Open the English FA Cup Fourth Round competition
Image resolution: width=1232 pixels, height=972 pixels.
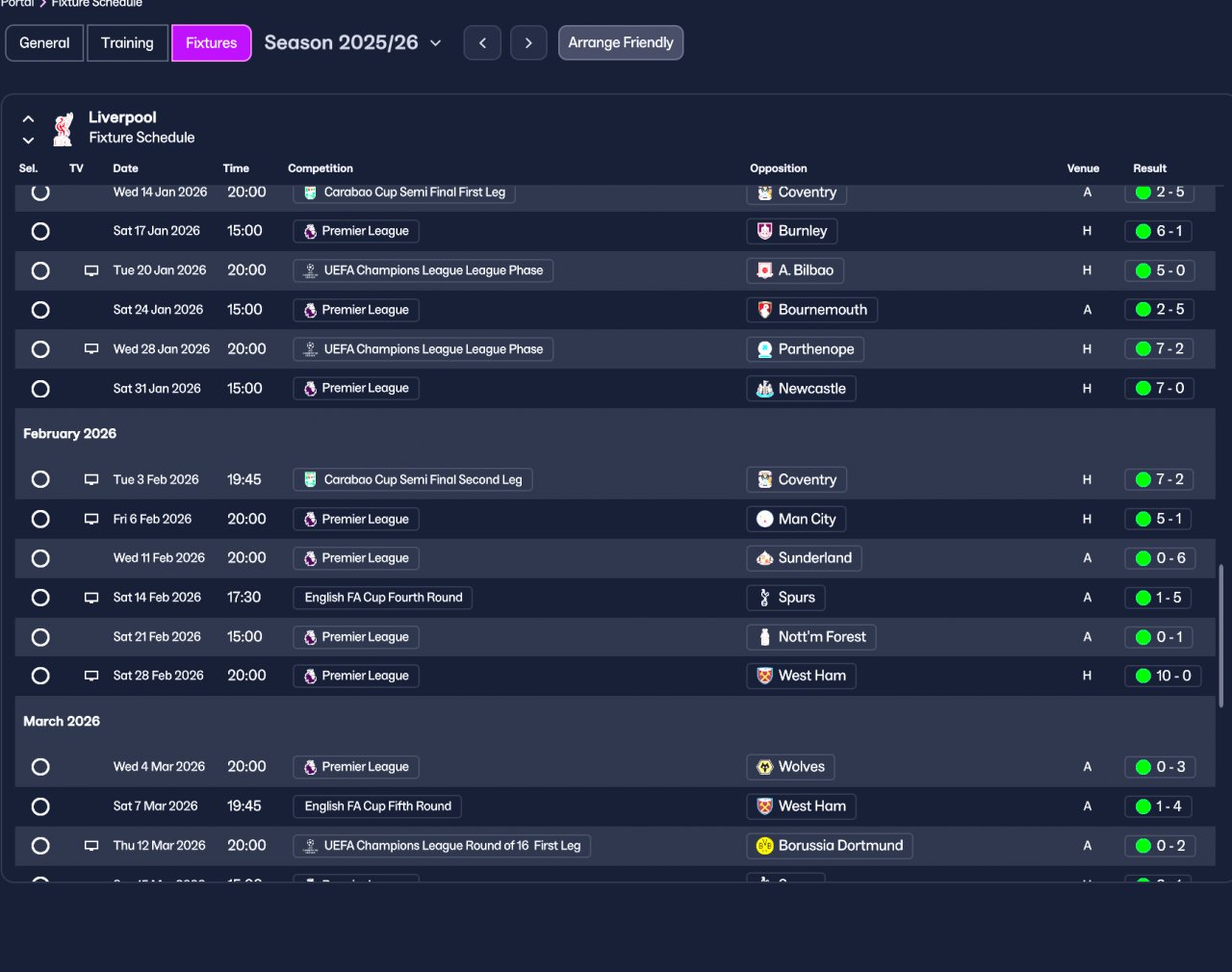pyautogui.click(x=383, y=598)
